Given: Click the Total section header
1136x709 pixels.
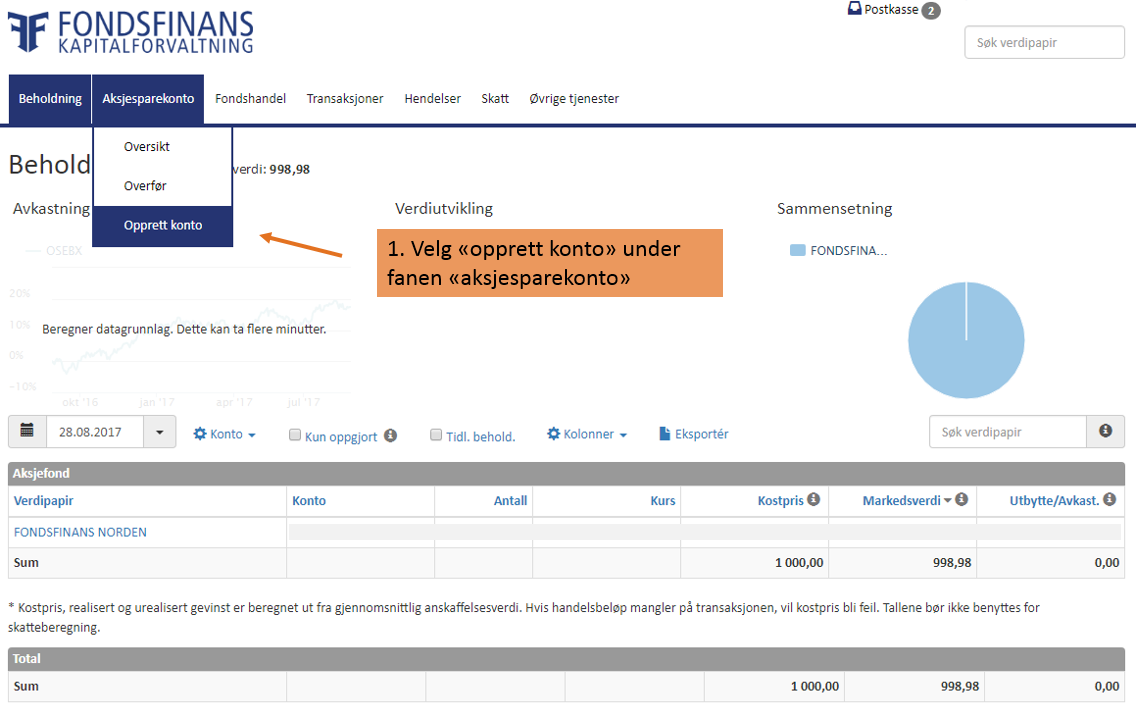Looking at the screenshot, I should [x=567, y=659].
